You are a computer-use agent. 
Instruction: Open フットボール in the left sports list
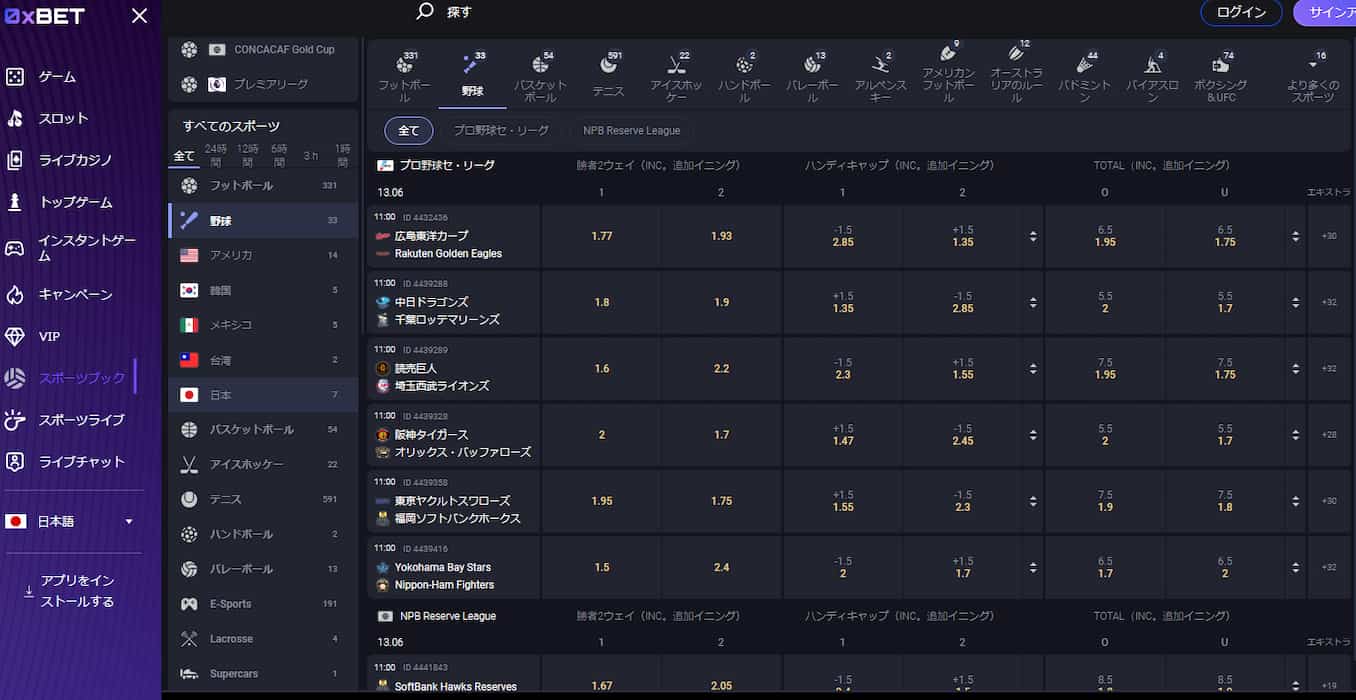[263, 185]
